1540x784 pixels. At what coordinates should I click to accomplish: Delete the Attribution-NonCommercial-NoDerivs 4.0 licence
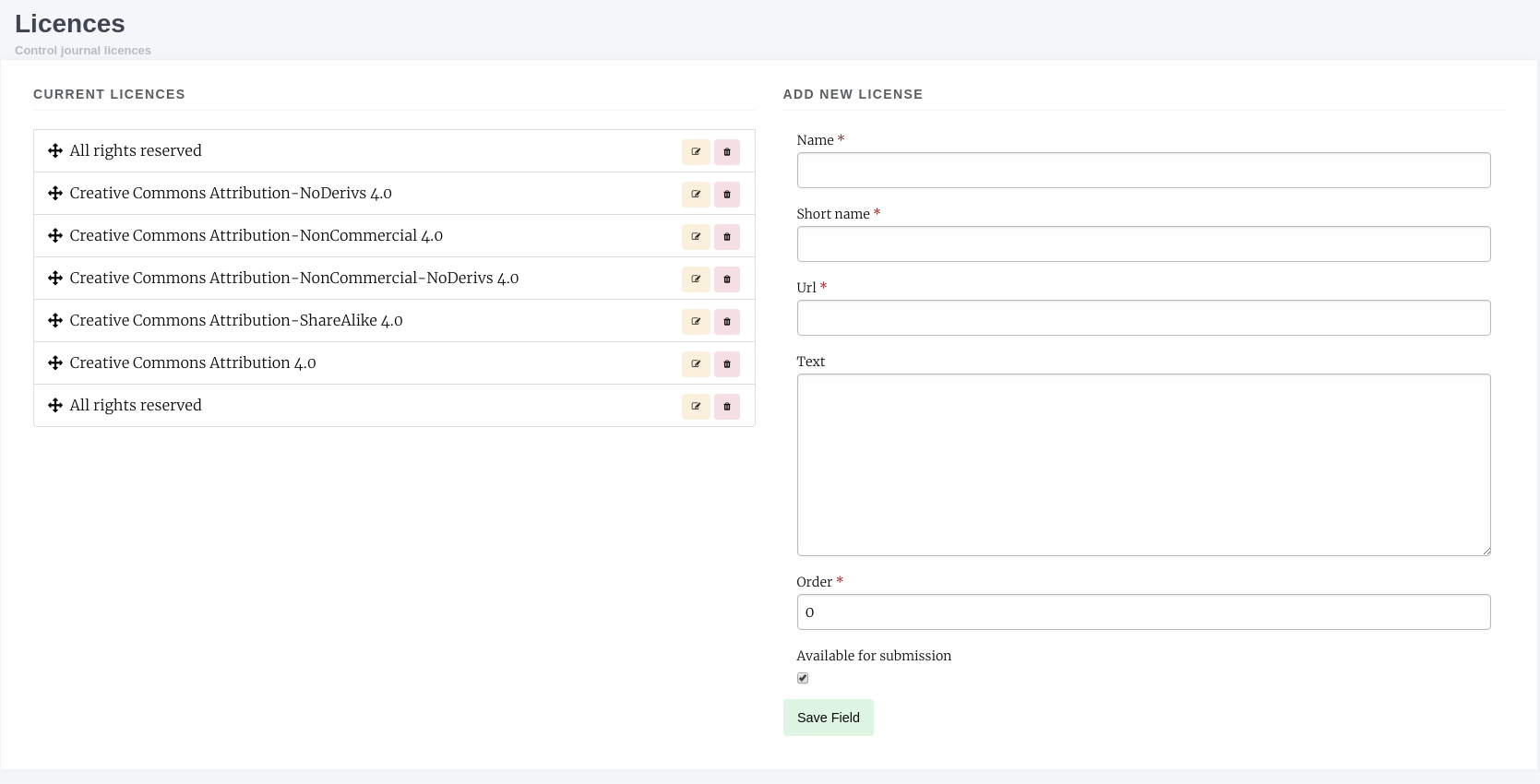point(727,279)
